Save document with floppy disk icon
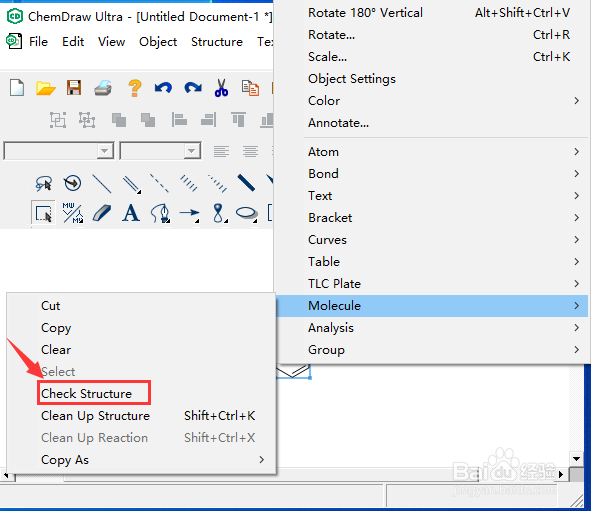The width and height of the screenshot is (591, 511). point(74,88)
